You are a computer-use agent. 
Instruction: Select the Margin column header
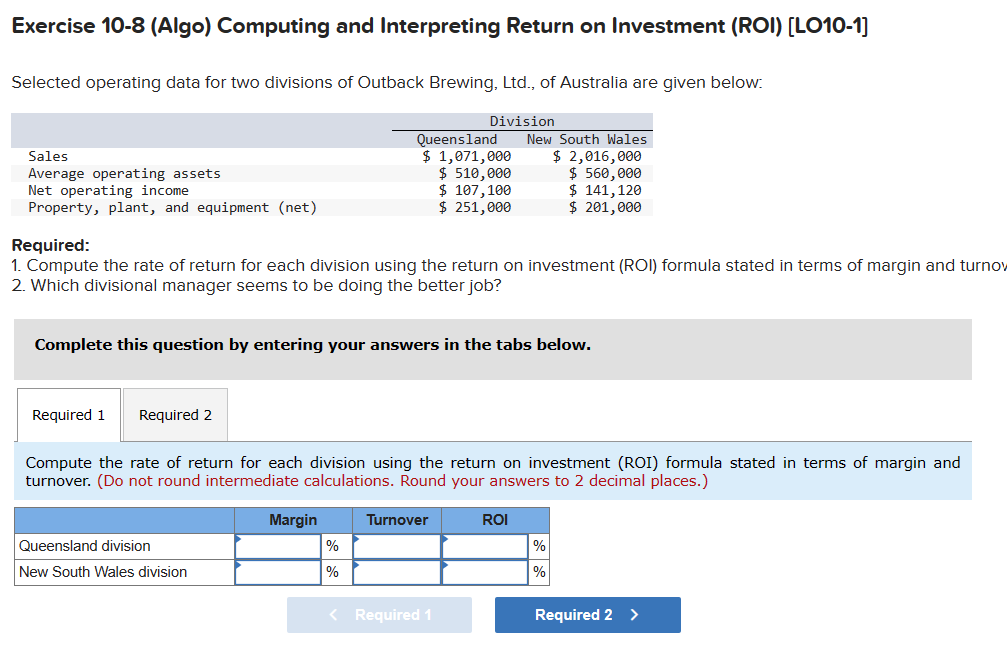[293, 520]
